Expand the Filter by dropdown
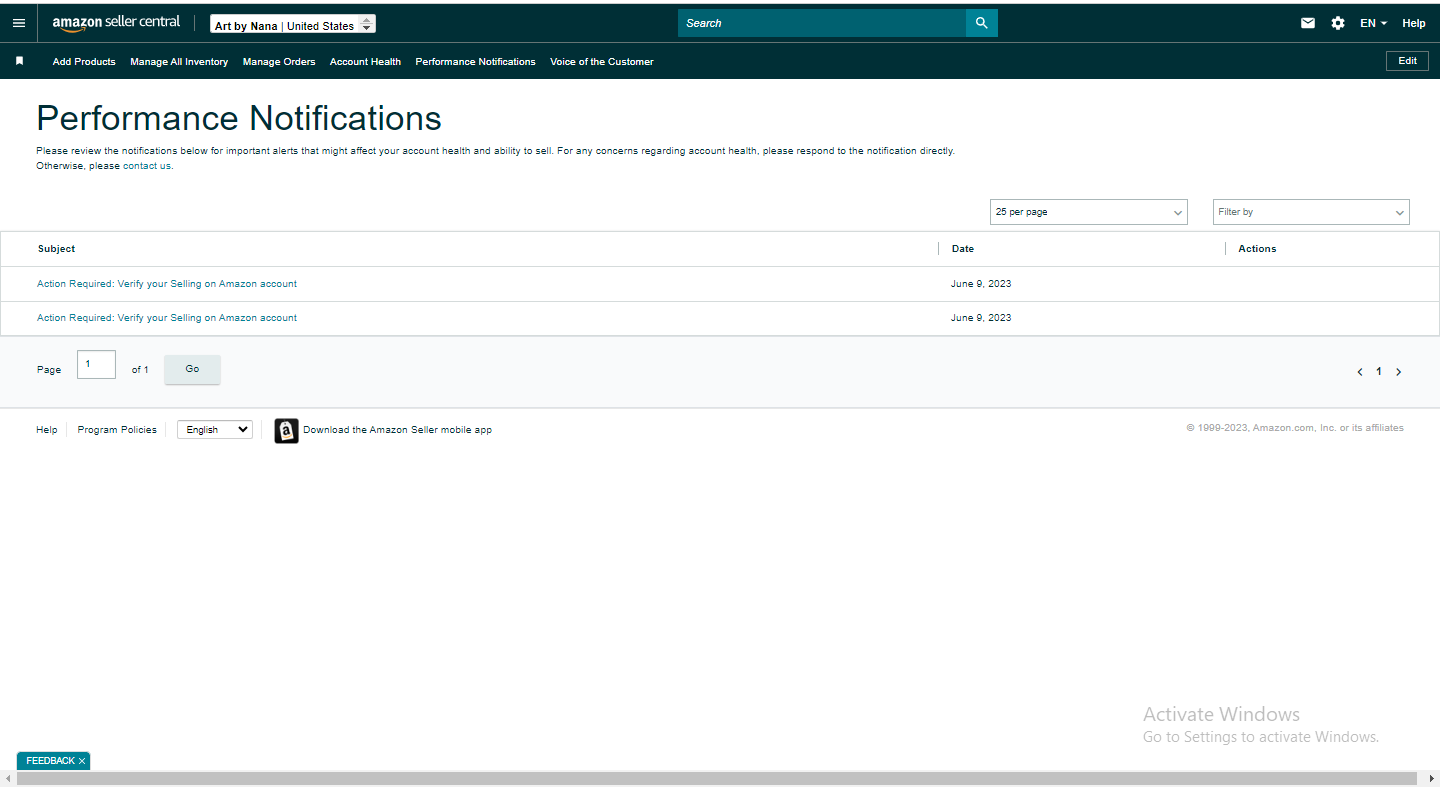Screen dimensions: 1440x787 click(1311, 212)
